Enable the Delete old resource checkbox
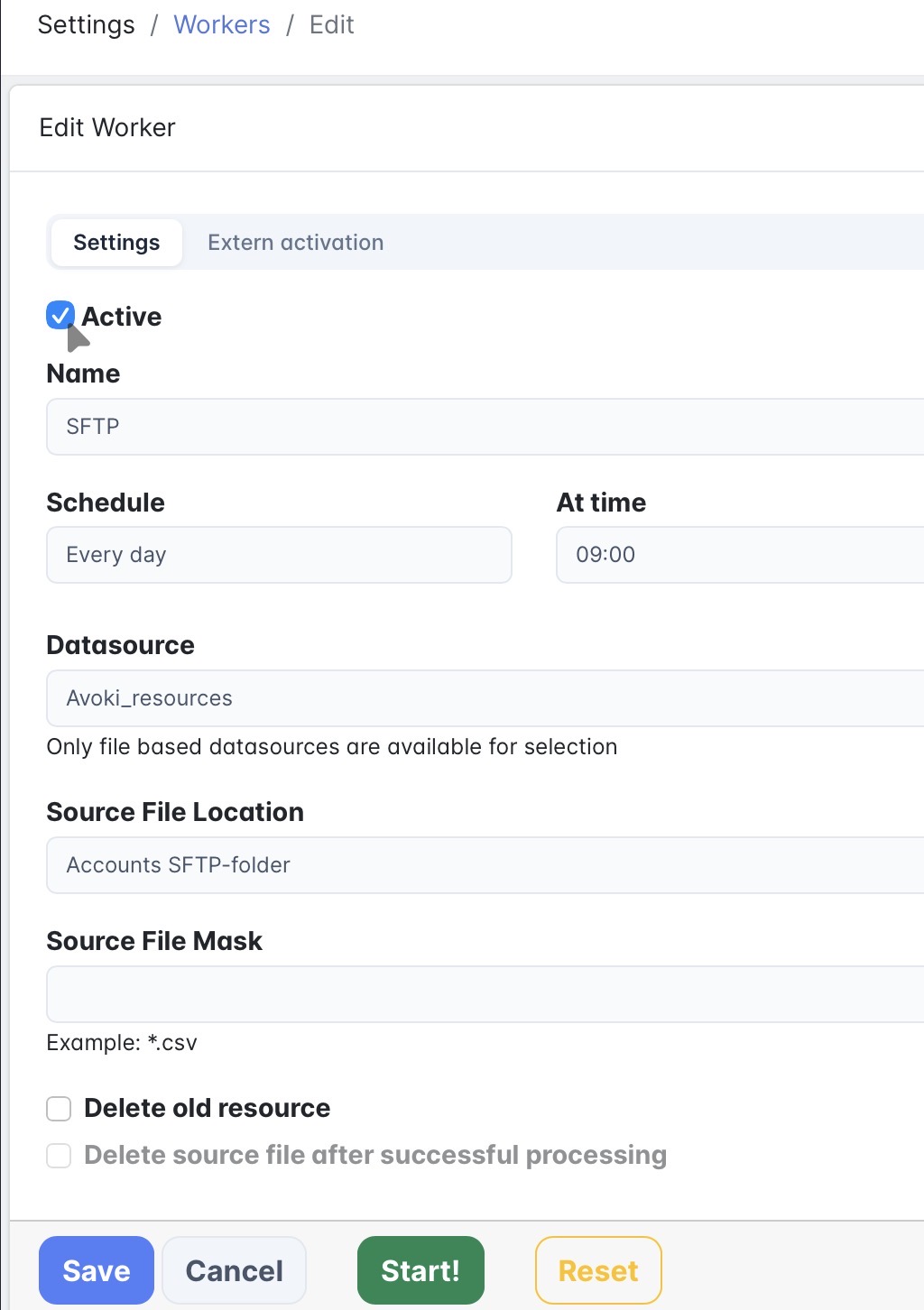This screenshot has width=924, height=1310. pyautogui.click(x=59, y=1109)
